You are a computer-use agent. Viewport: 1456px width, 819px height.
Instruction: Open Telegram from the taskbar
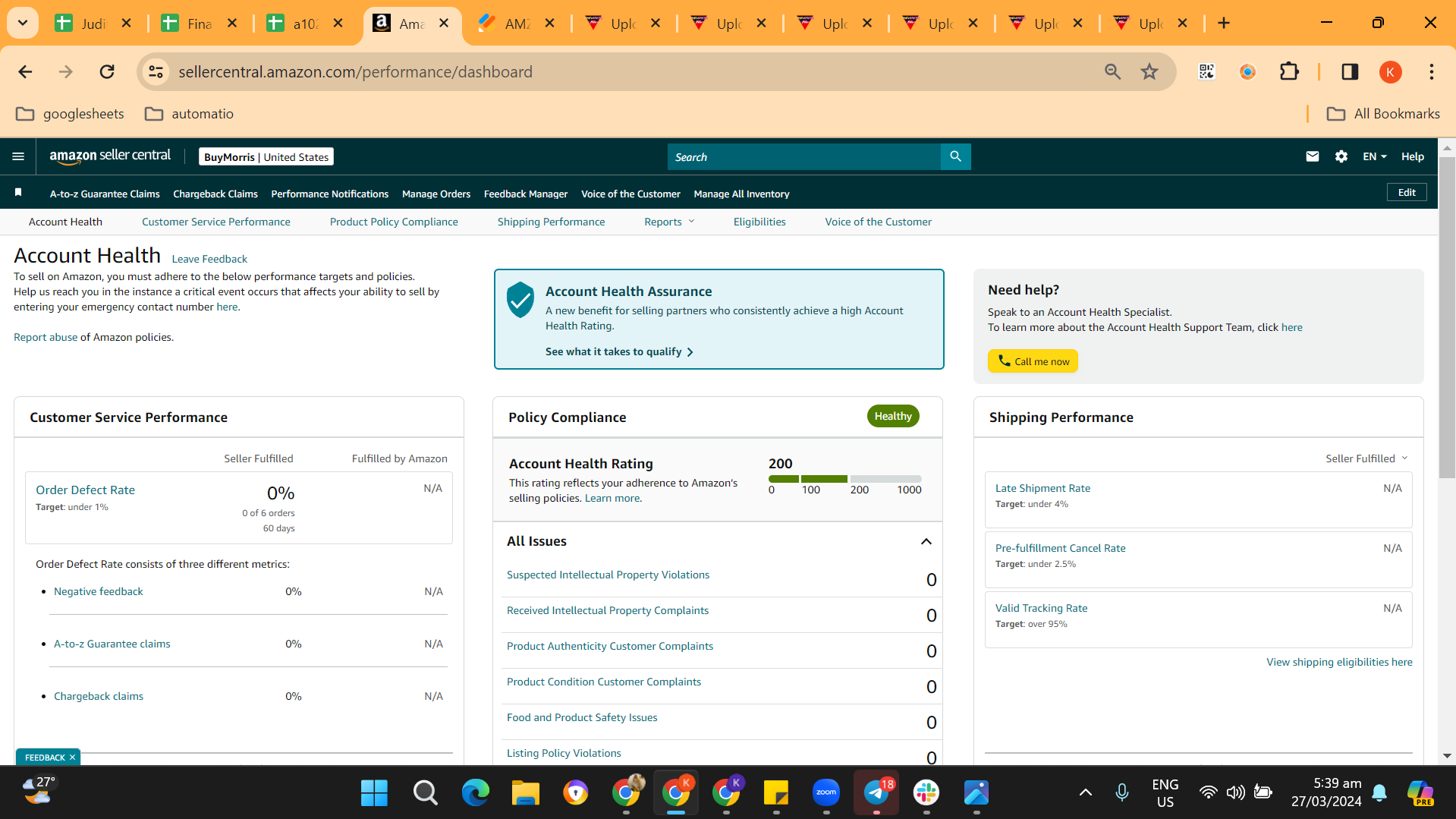click(876, 793)
